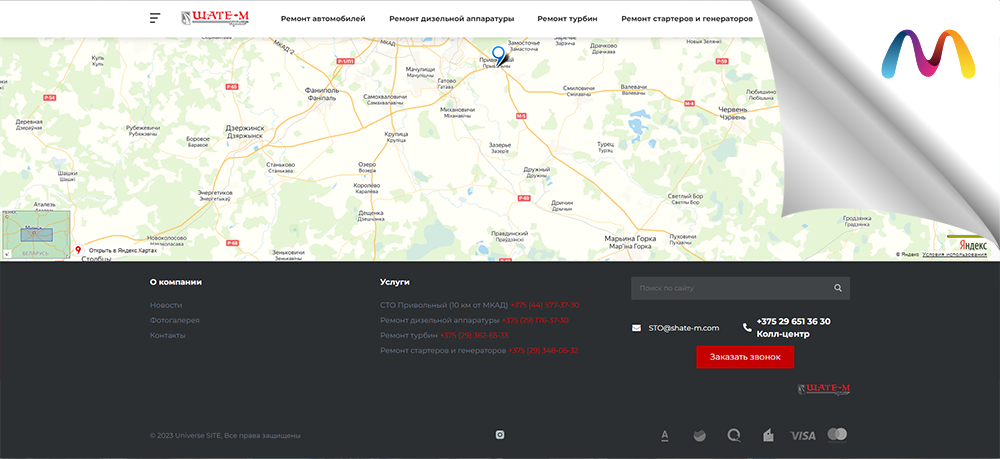Open the Контакты footer link
The height and width of the screenshot is (459, 1000).
pyautogui.click(x=168, y=335)
